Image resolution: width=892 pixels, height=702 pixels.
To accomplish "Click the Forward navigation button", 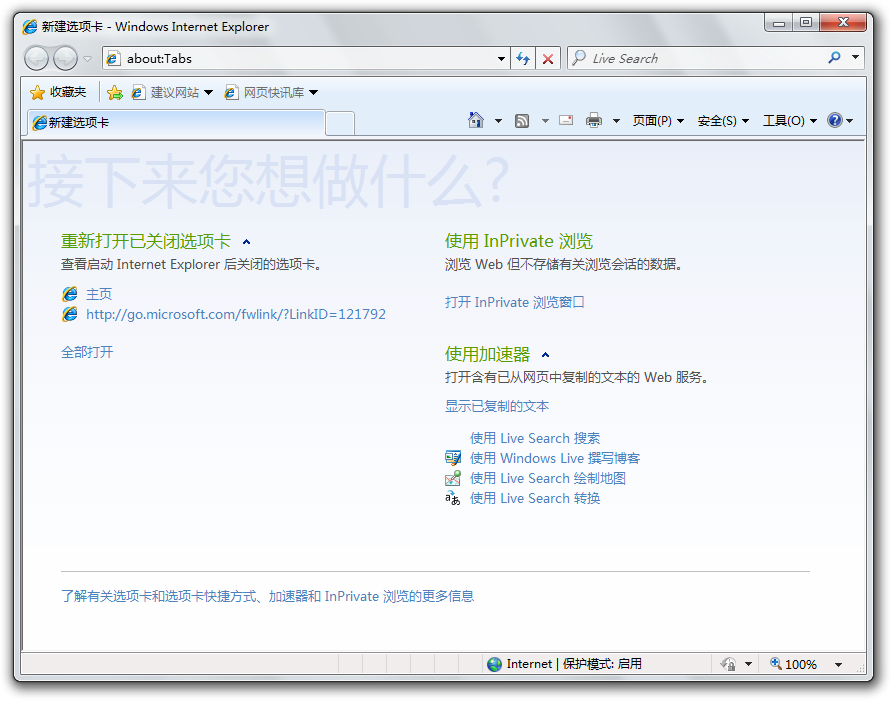I will (x=65, y=58).
